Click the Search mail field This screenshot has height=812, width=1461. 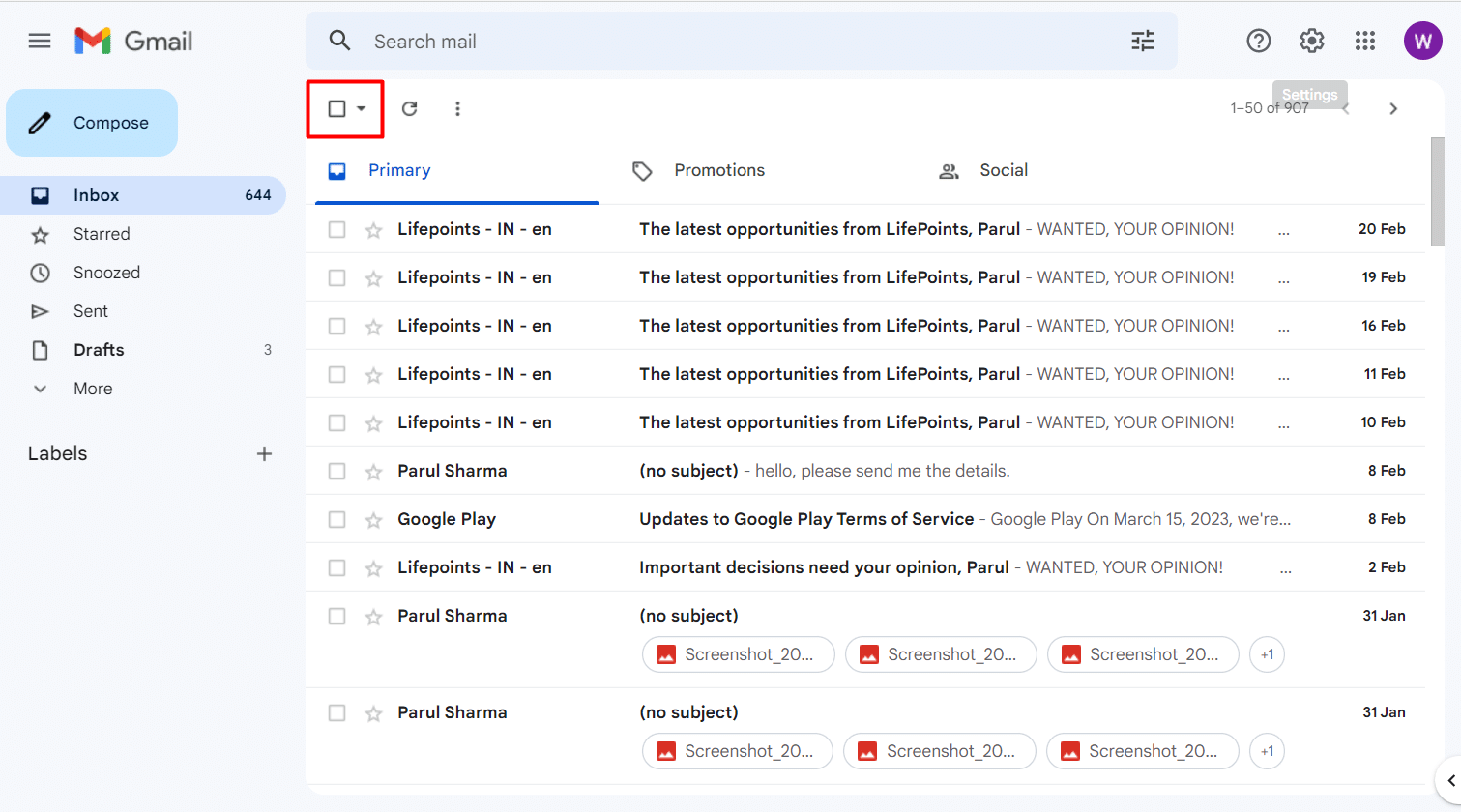[x=741, y=42]
